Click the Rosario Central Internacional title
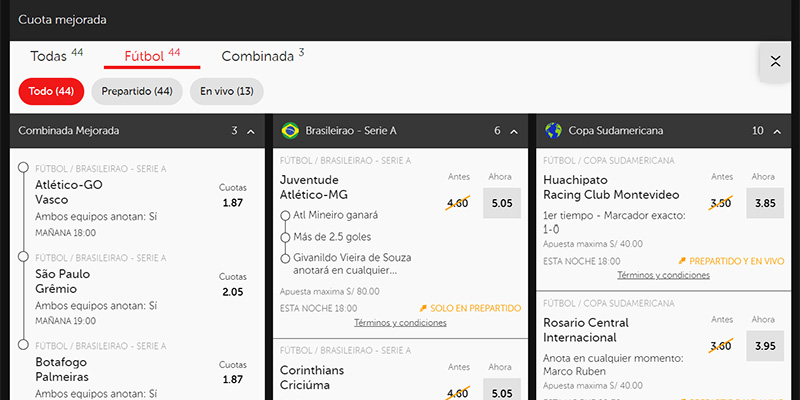 (x=586, y=330)
